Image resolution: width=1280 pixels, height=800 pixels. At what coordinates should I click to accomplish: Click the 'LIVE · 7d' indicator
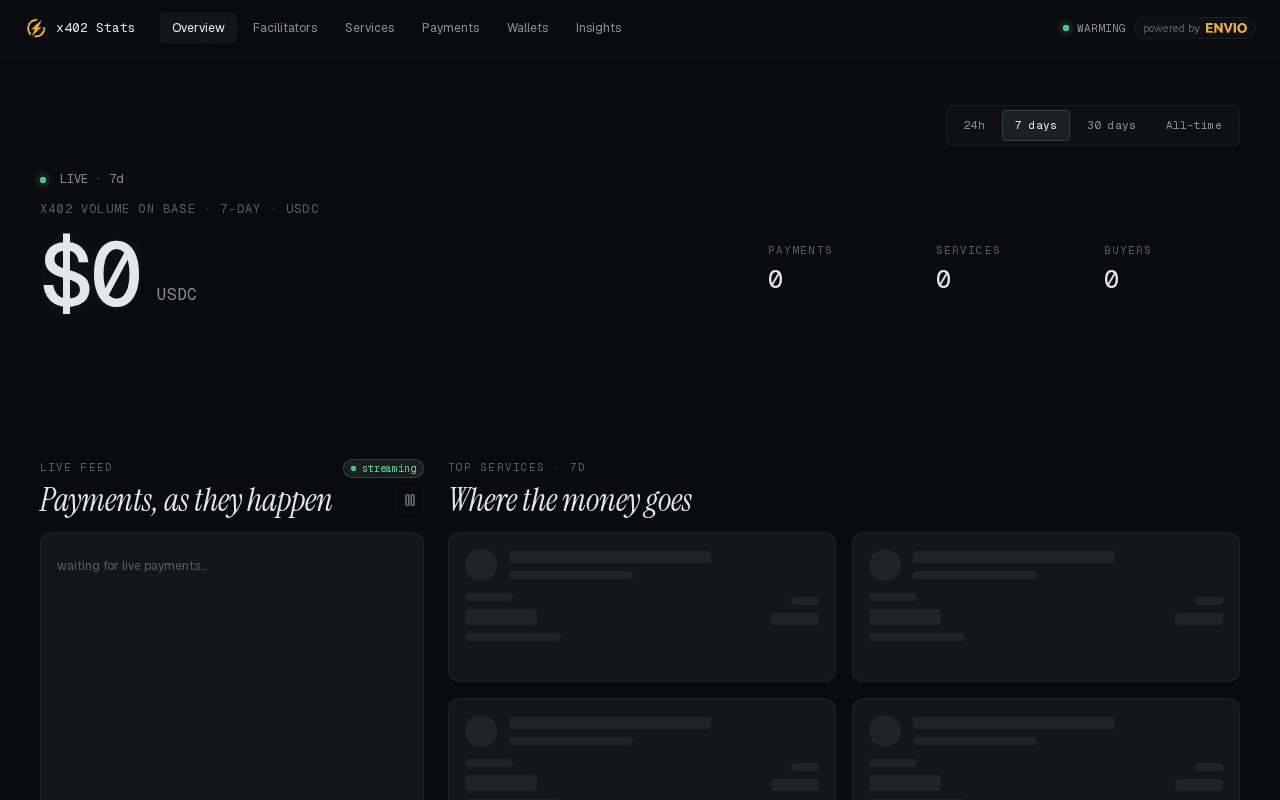tap(82, 179)
